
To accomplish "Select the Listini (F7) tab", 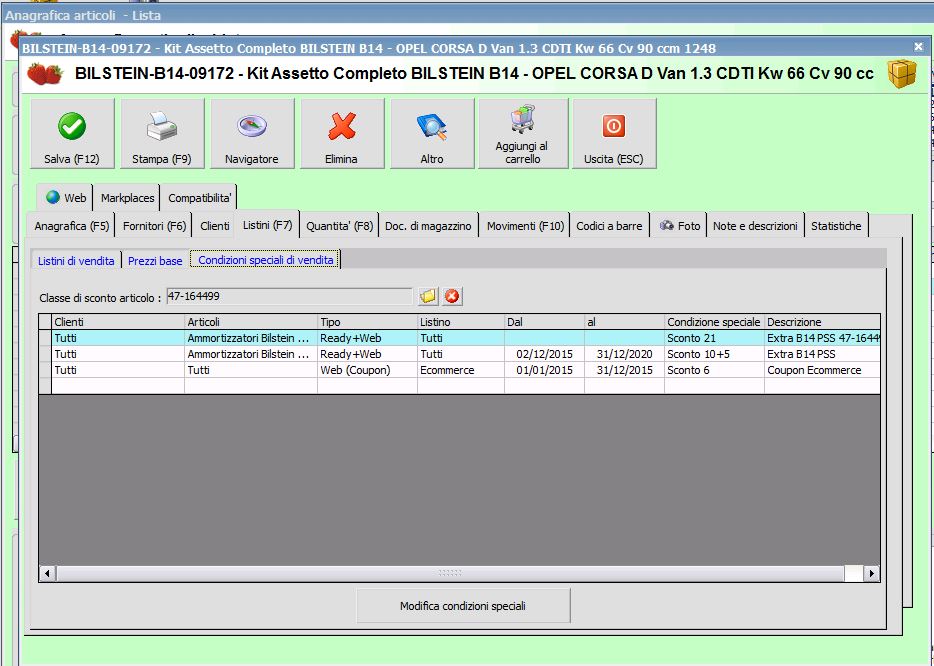I will tap(267, 225).
